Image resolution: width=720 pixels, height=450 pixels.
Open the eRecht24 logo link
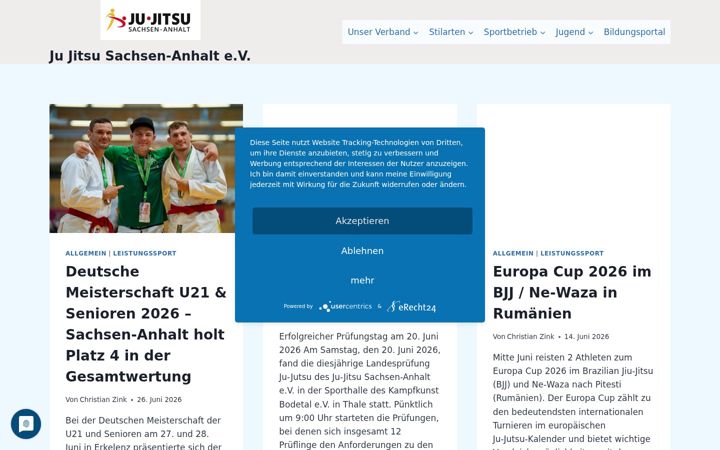click(x=411, y=307)
